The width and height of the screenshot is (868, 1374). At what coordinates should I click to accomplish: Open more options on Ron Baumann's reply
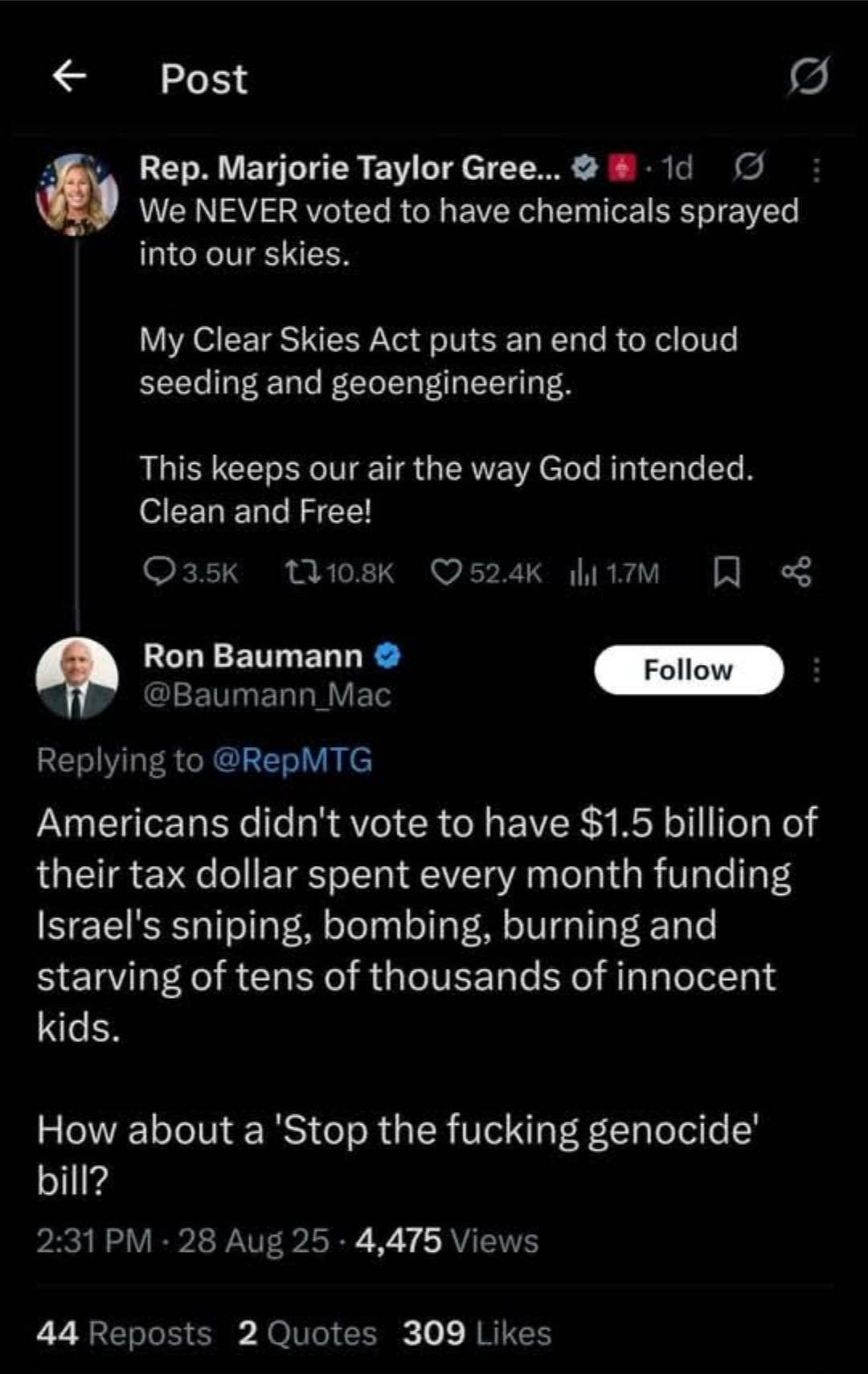click(x=817, y=670)
